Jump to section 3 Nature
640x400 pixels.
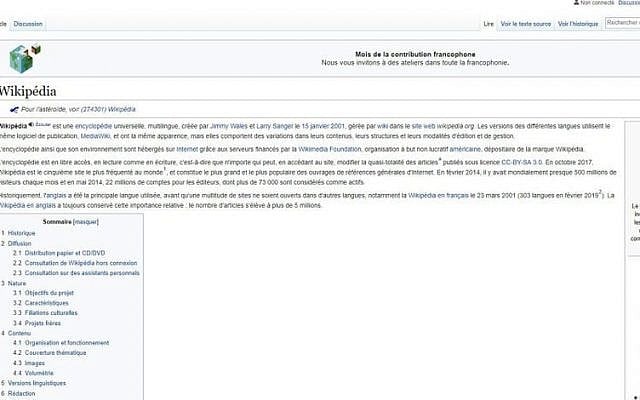[x=13, y=283]
